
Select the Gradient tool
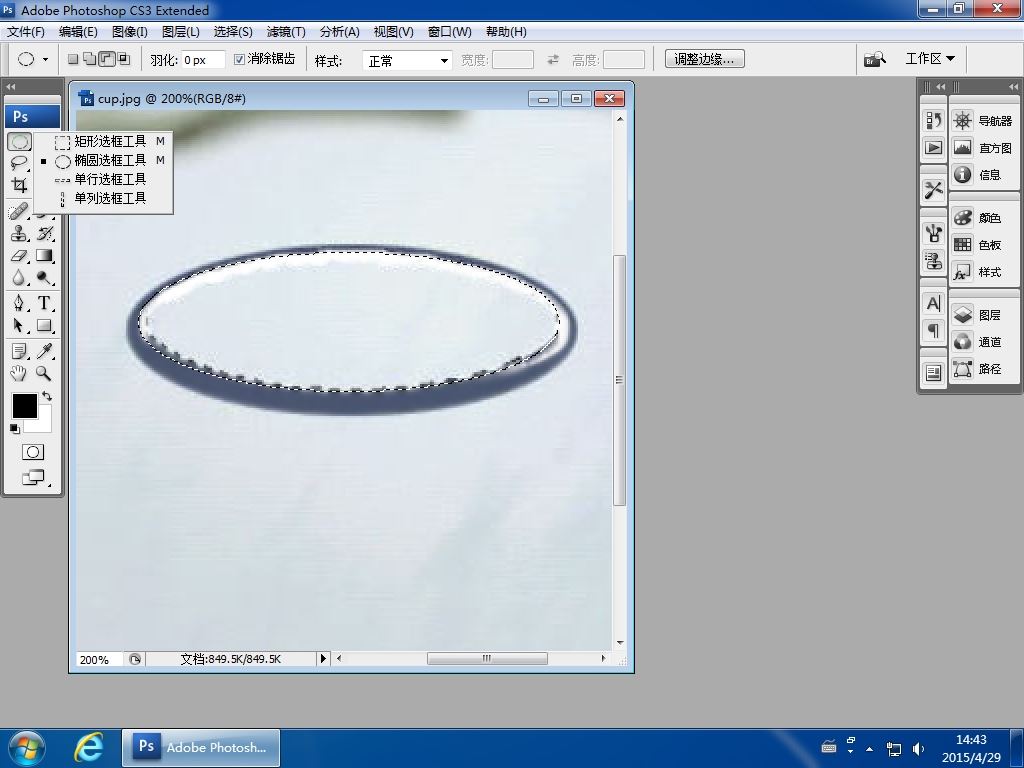(44, 255)
